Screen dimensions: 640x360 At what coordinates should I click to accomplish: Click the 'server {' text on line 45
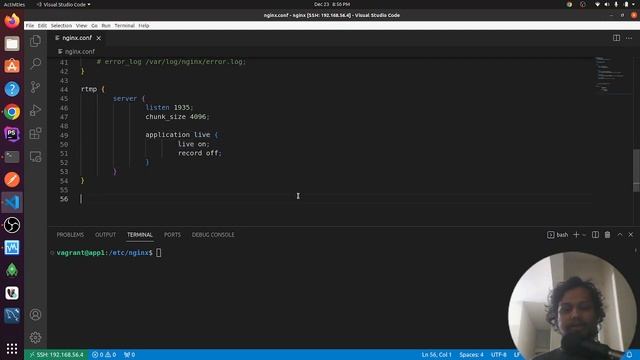(129, 98)
